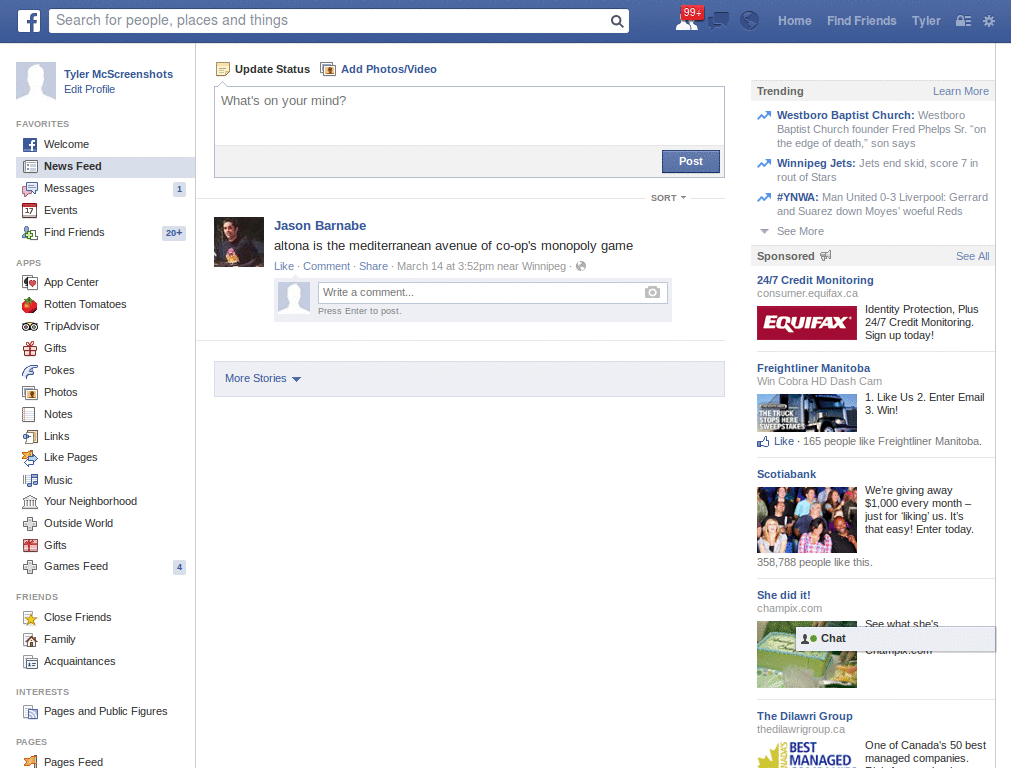This screenshot has height=768, width=1024.
Task: Click the Facebook logo icon
Action: coord(29,21)
